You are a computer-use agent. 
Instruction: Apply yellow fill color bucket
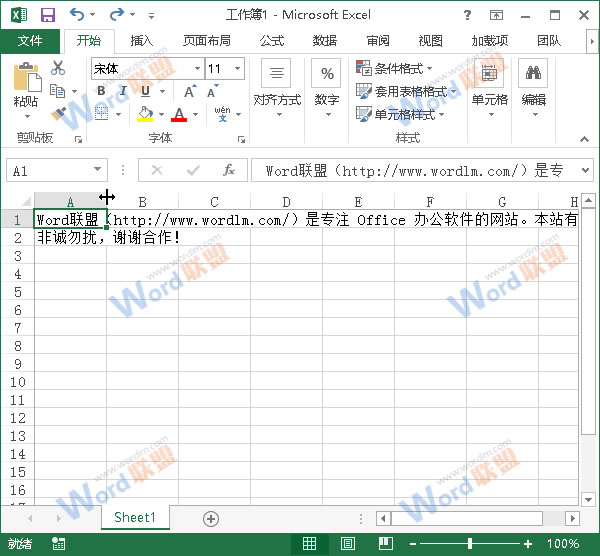(145, 114)
